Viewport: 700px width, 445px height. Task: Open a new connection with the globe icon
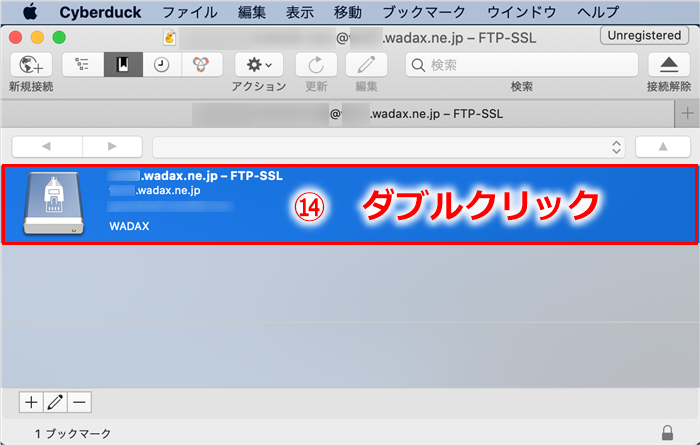click(x=31, y=65)
